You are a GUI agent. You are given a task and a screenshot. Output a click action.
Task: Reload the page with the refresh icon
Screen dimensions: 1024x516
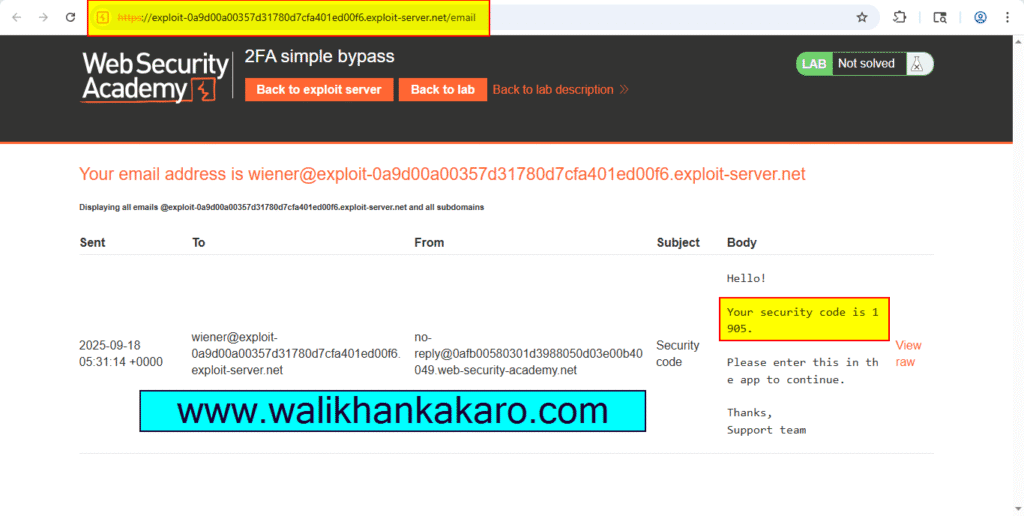pos(71,18)
